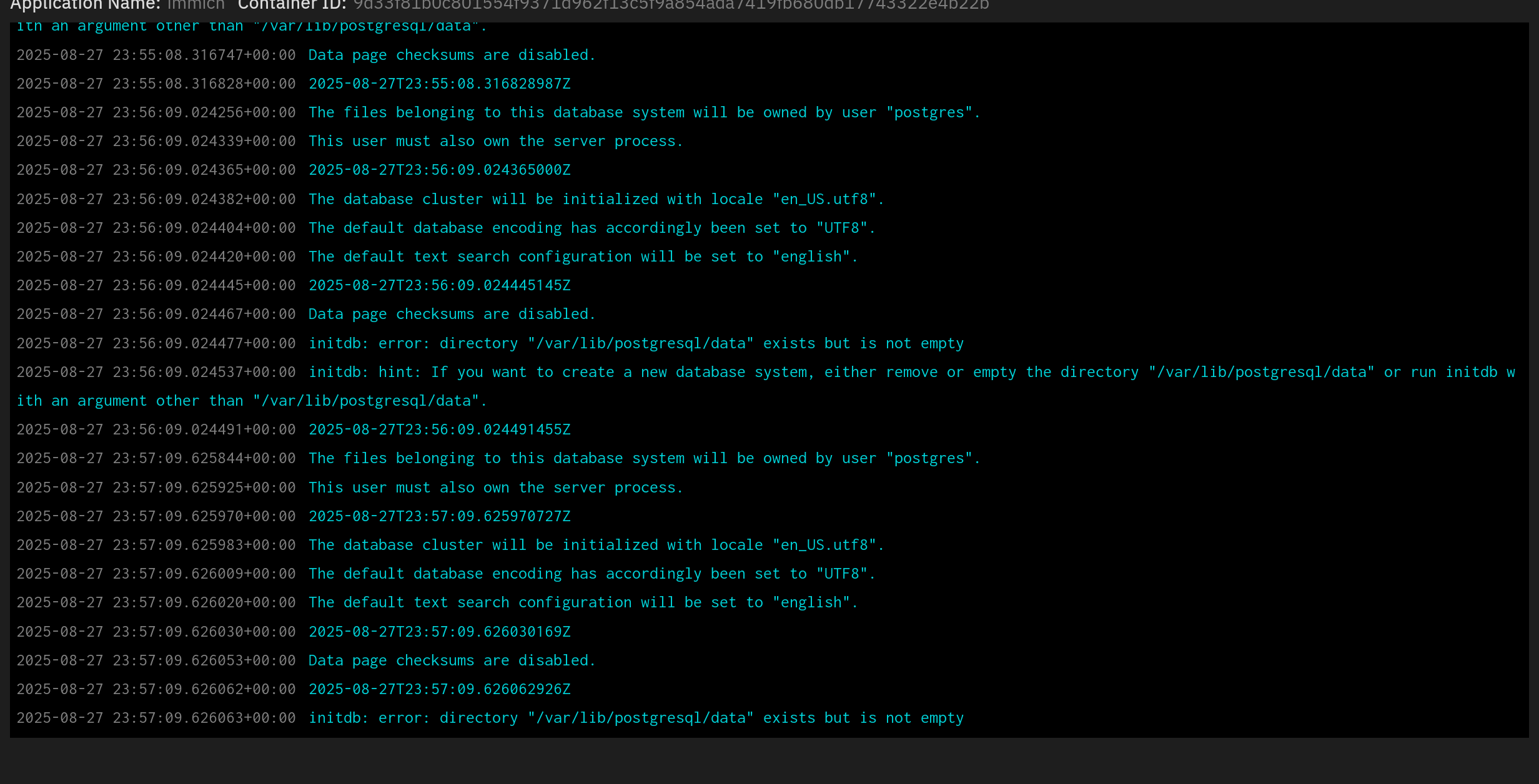Click ISO timestamp 2025-08-27T23:56:09.024491455Z

439,429
